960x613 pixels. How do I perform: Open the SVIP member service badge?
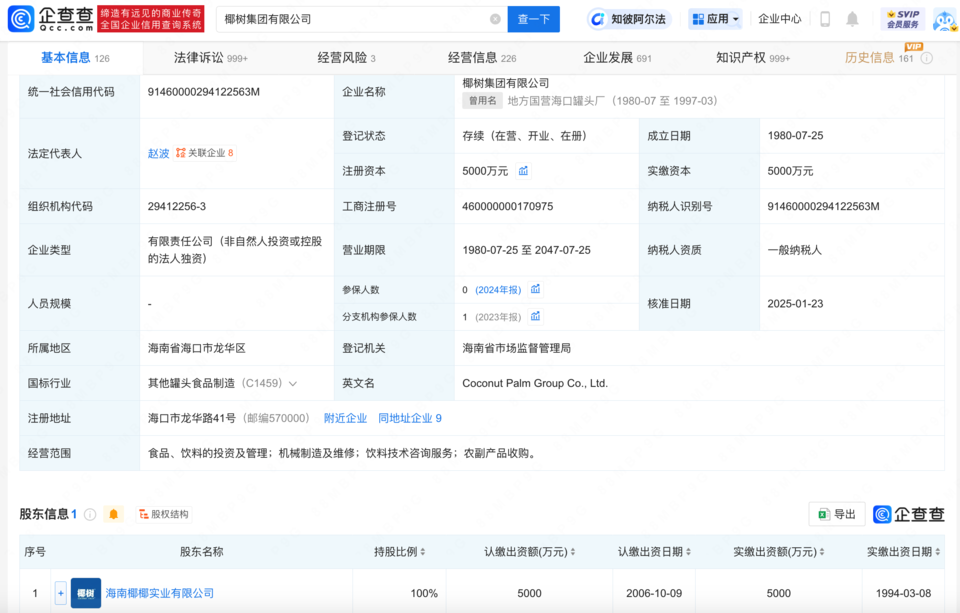902,19
